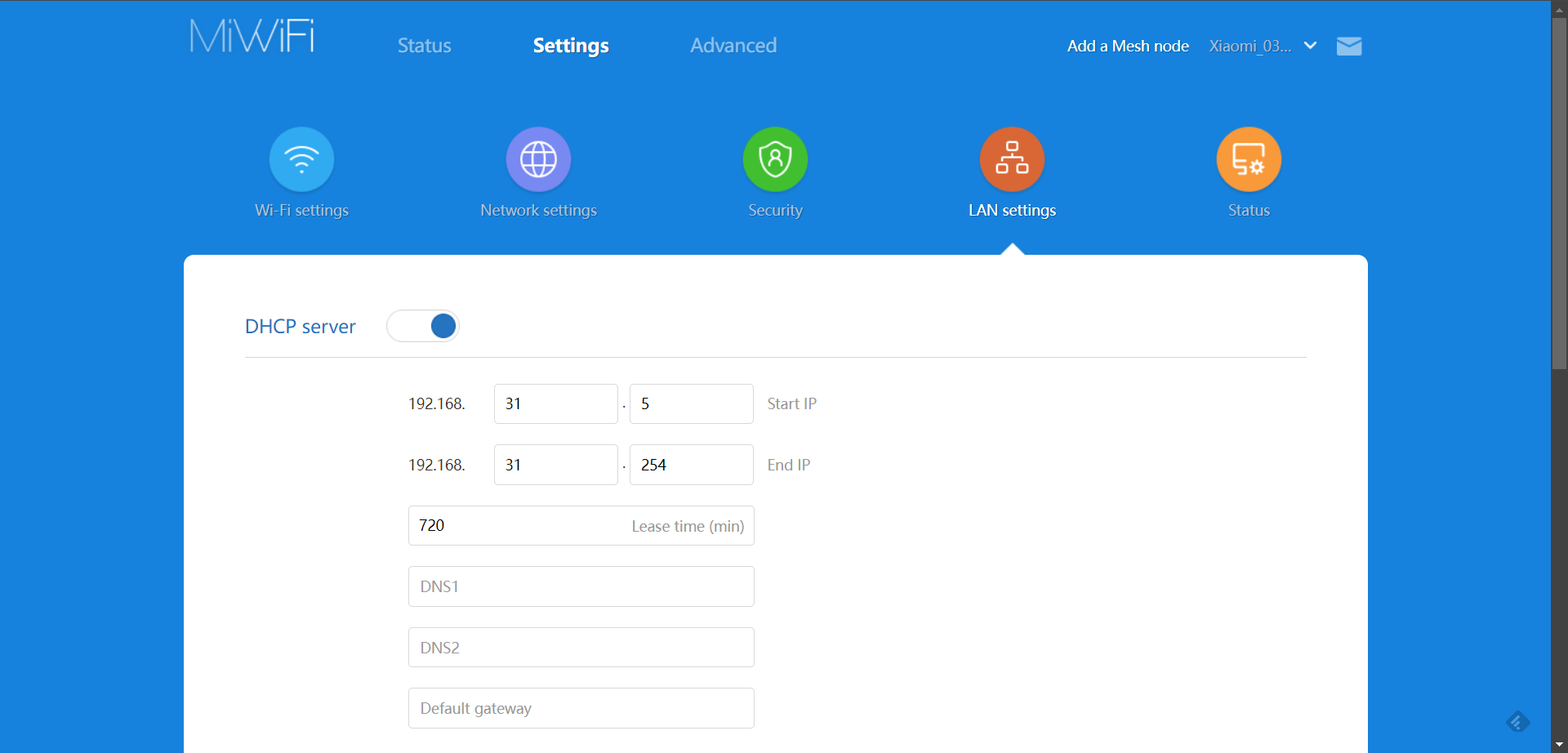1568x753 pixels.
Task: Click the blue floating icon at bottom right
Action: (1517, 722)
